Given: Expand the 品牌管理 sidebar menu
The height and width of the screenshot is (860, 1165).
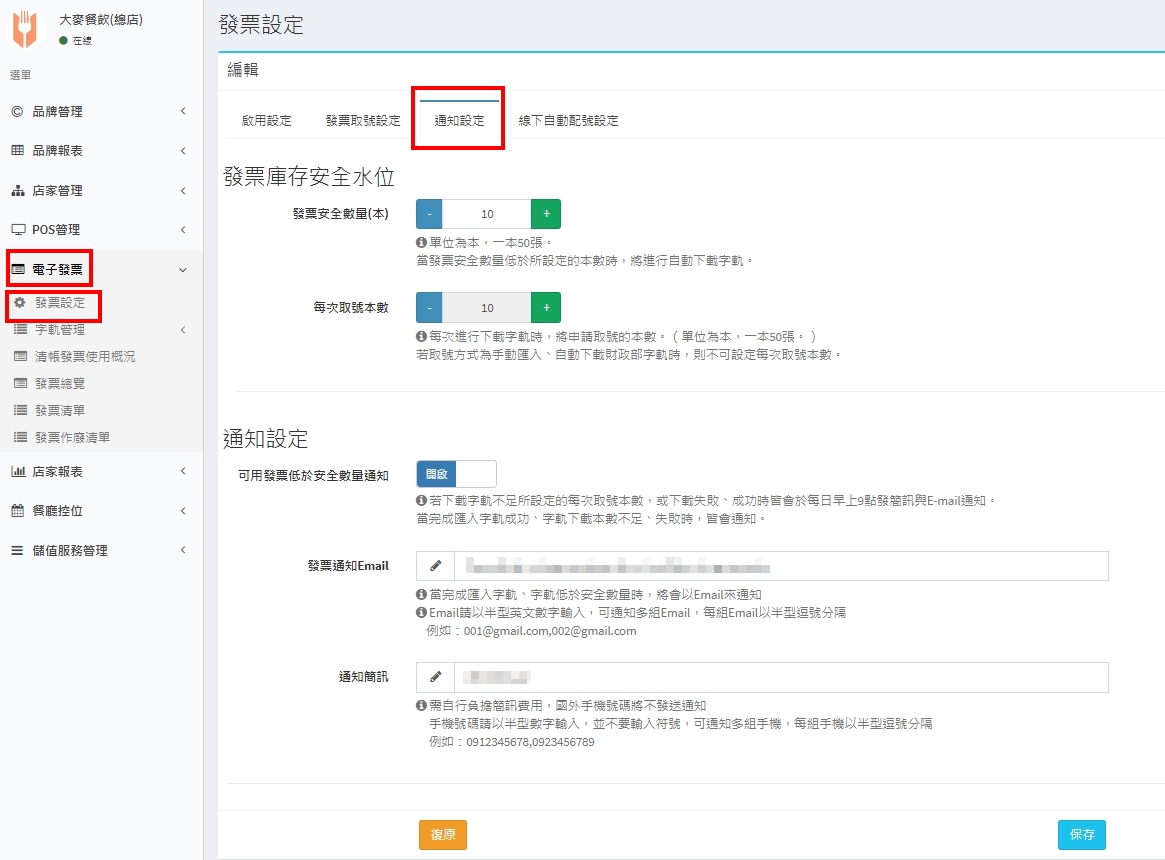Looking at the screenshot, I should (100, 112).
